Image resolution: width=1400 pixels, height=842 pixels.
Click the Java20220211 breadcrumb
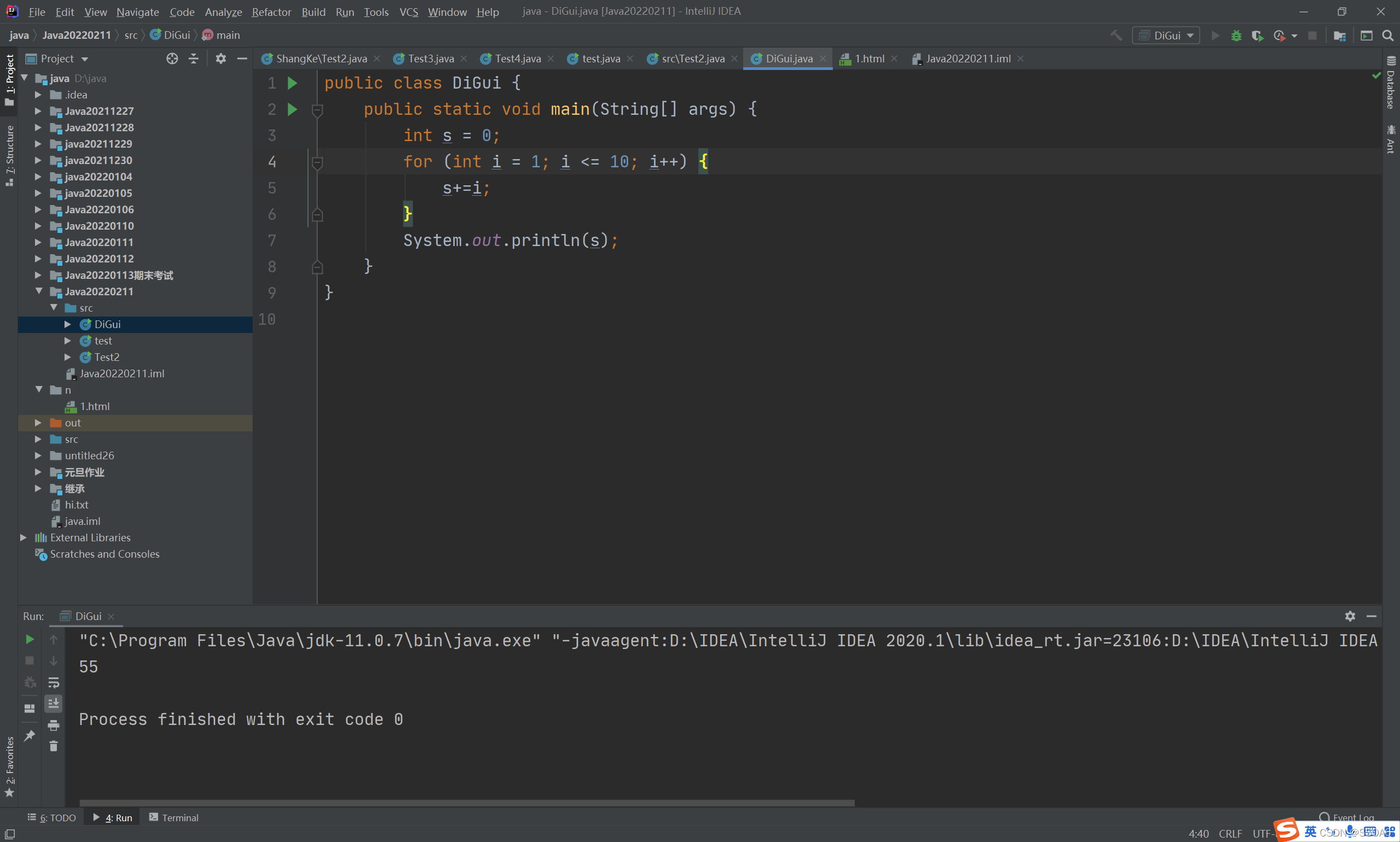point(77,35)
